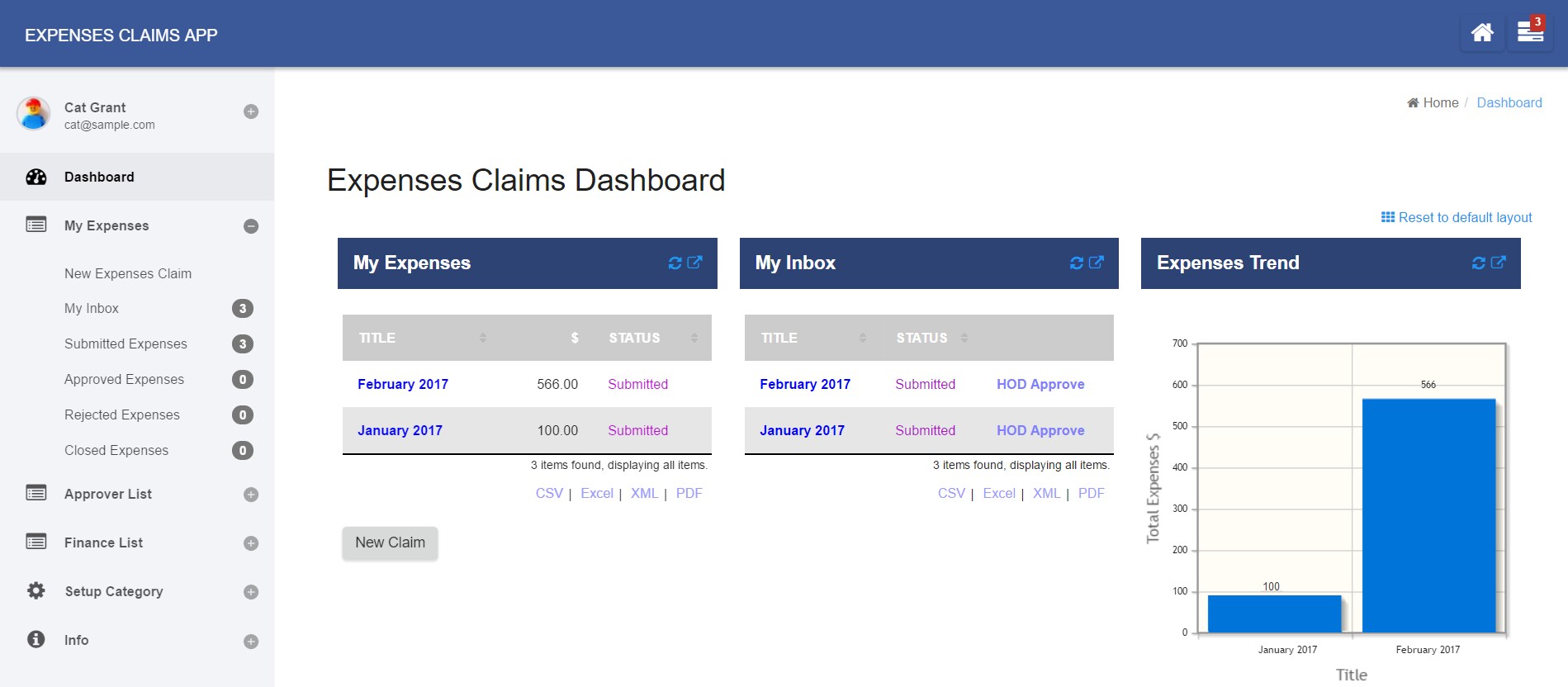Expand the Approver List section
Screen dimensions: 1568x687
click(251, 495)
